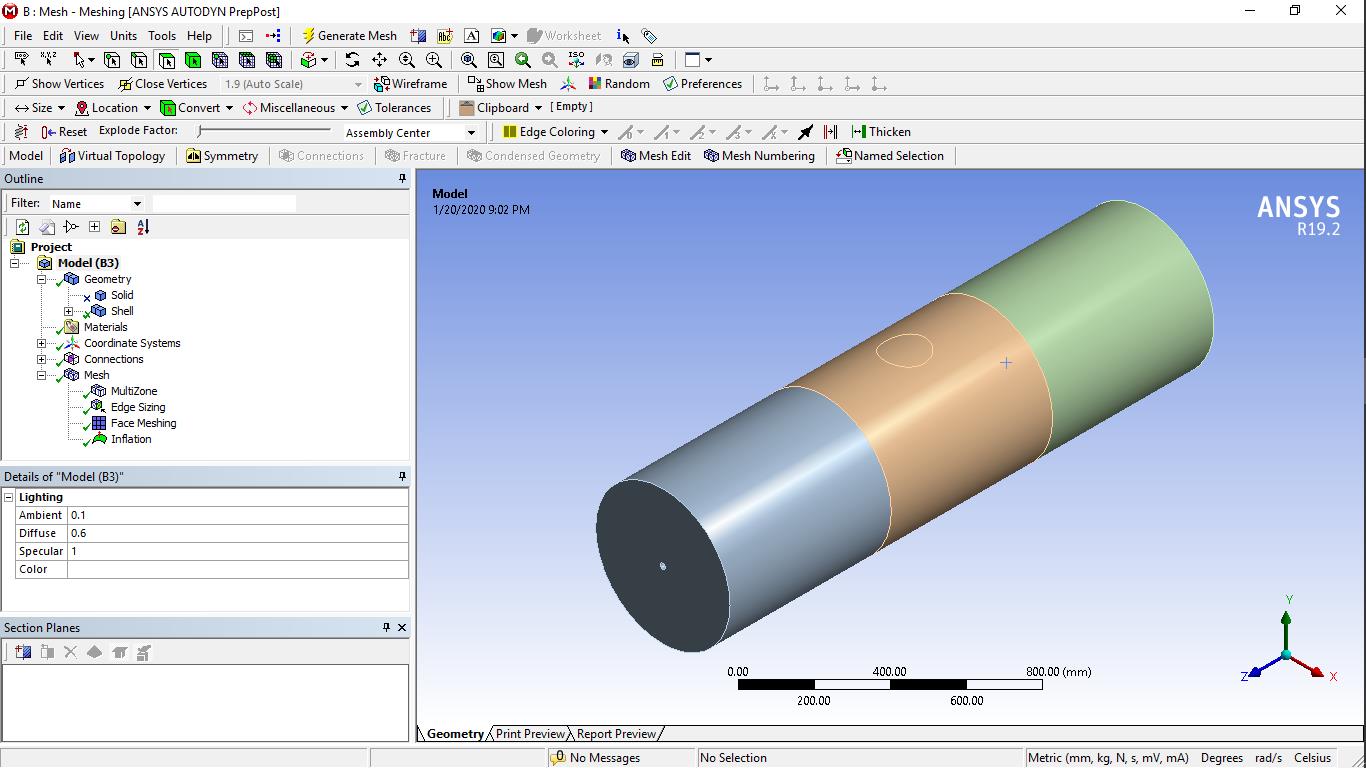The image size is (1366, 768).
Task: Switch to ISO isometric view icon
Action: click(576, 60)
